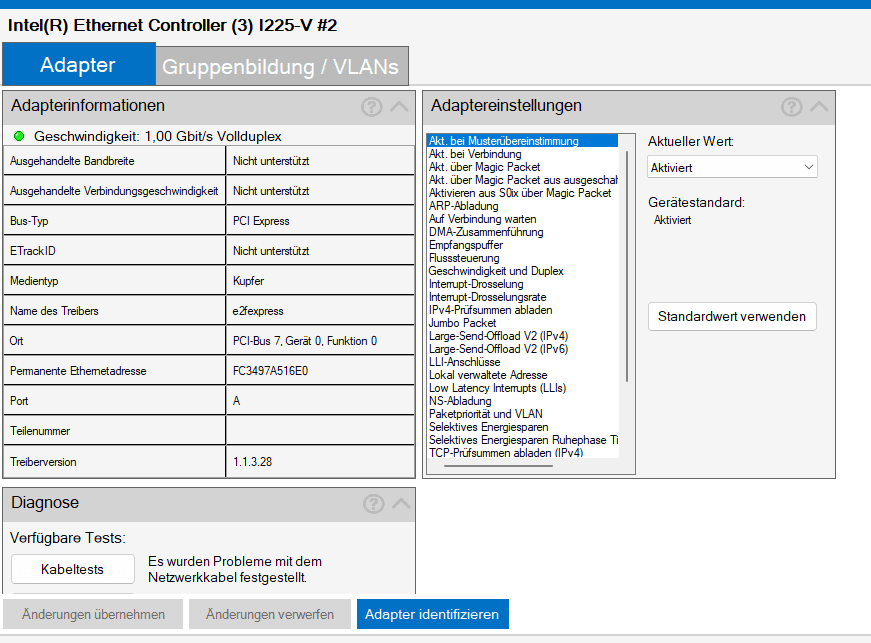The image size is (871, 643).
Task: Click Standardwert verwenden button
Action: pyautogui.click(x=732, y=317)
